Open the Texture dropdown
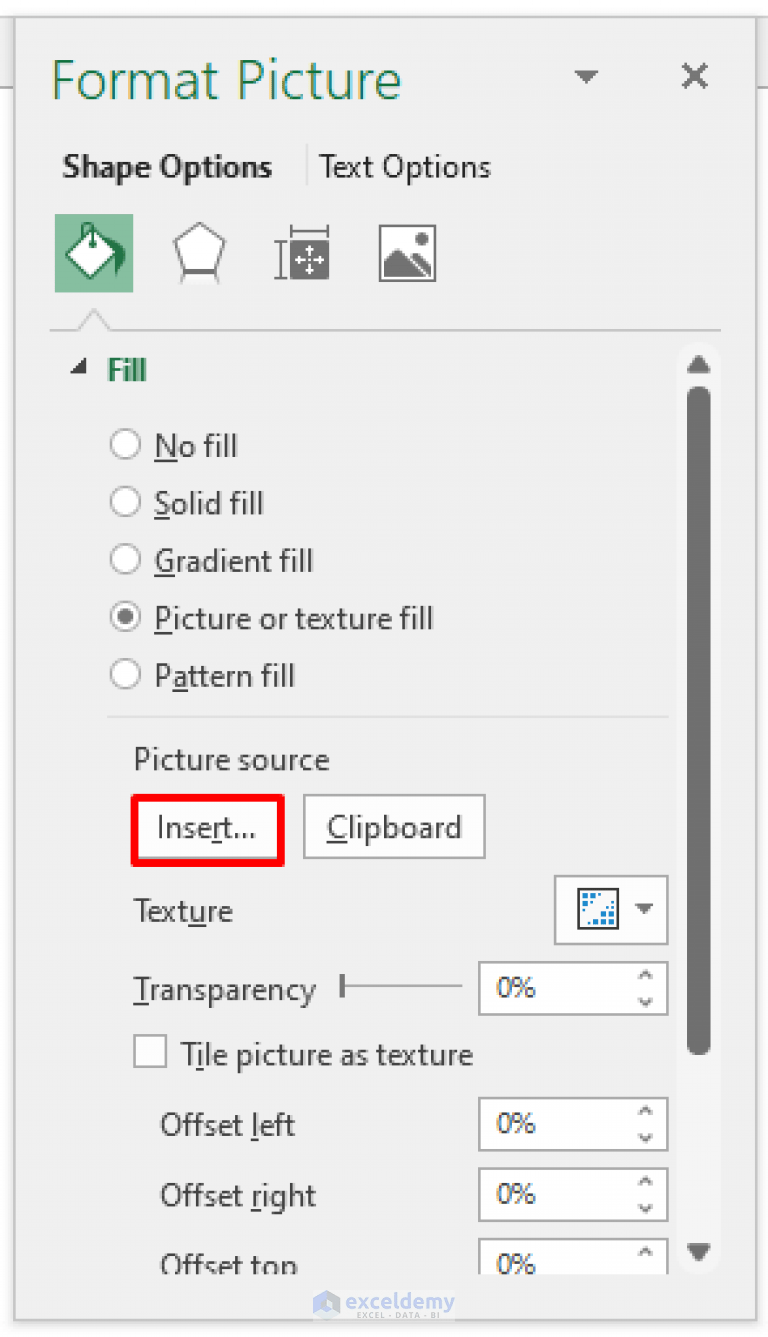The width and height of the screenshot is (768, 1337). pos(644,910)
